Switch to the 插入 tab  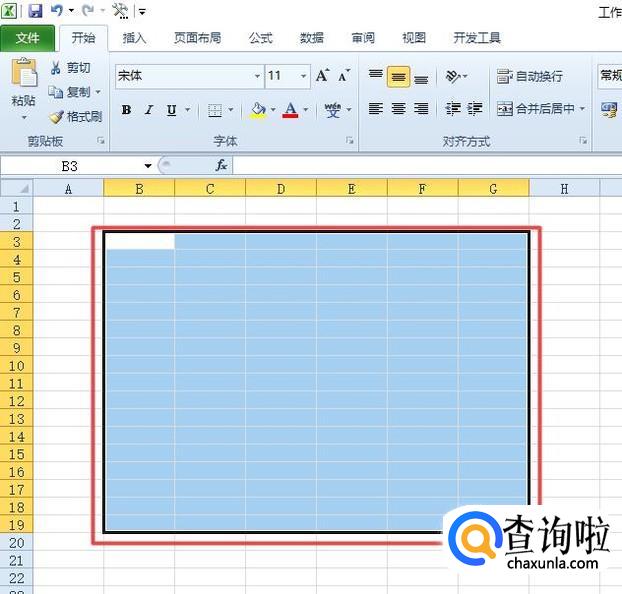pos(134,38)
